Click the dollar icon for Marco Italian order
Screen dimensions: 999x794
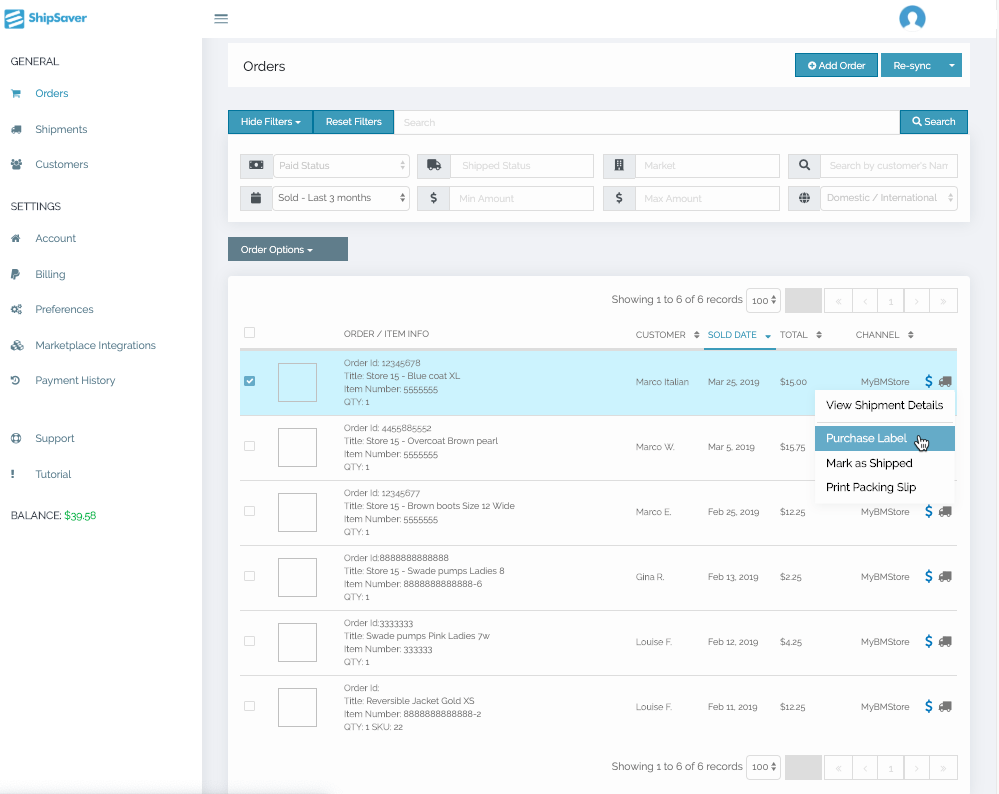tap(928, 381)
